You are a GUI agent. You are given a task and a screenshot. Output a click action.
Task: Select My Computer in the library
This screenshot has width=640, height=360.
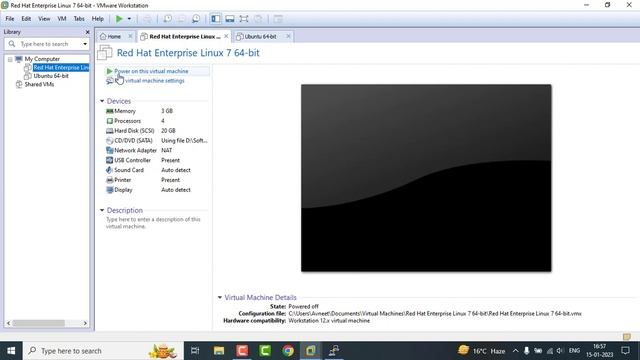tap(42, 59)
